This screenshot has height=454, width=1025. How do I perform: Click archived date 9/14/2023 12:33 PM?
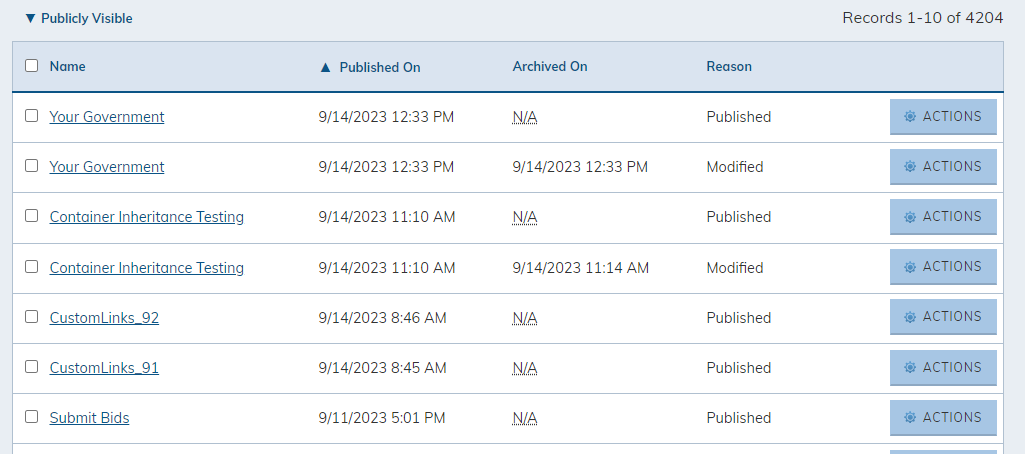(580, 167)
